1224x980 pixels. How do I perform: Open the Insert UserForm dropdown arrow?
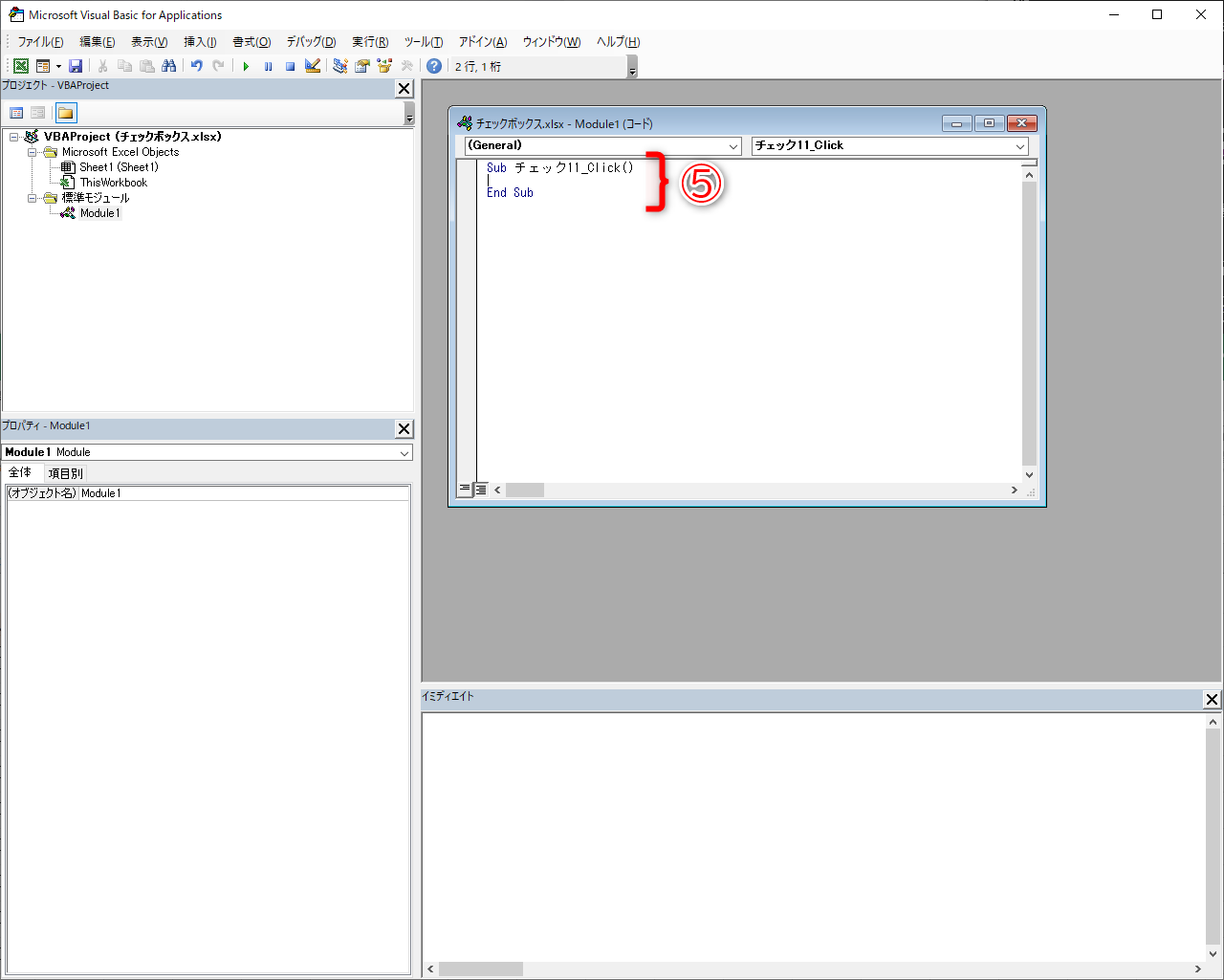point(58,66)
